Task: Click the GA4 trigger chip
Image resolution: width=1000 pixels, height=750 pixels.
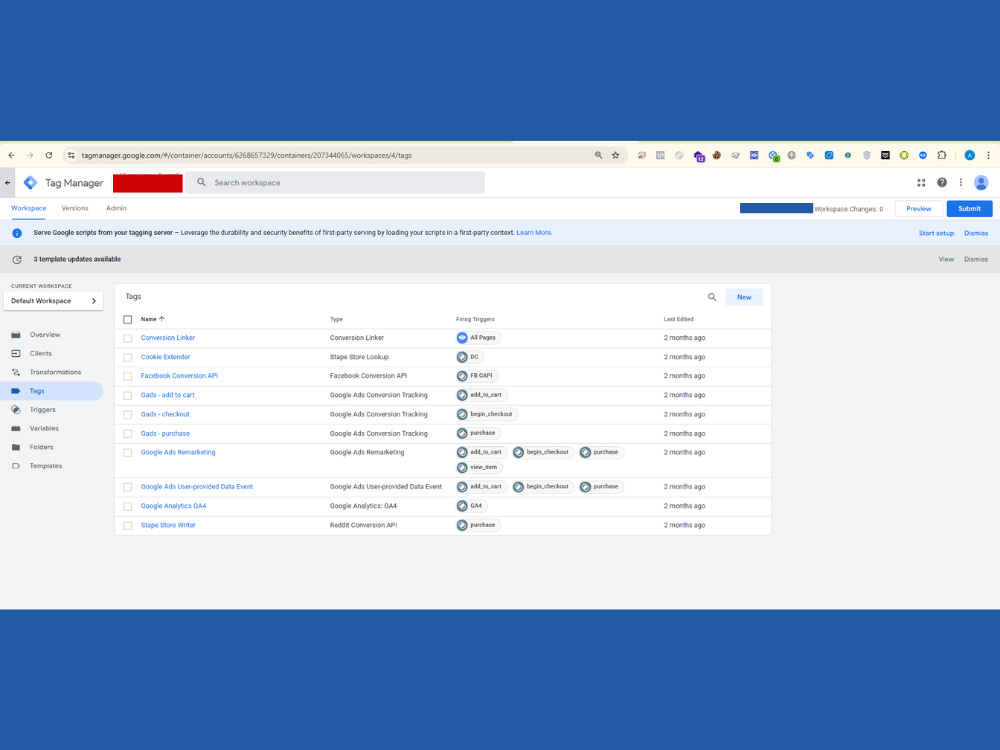Action: [x=471, y=506]
